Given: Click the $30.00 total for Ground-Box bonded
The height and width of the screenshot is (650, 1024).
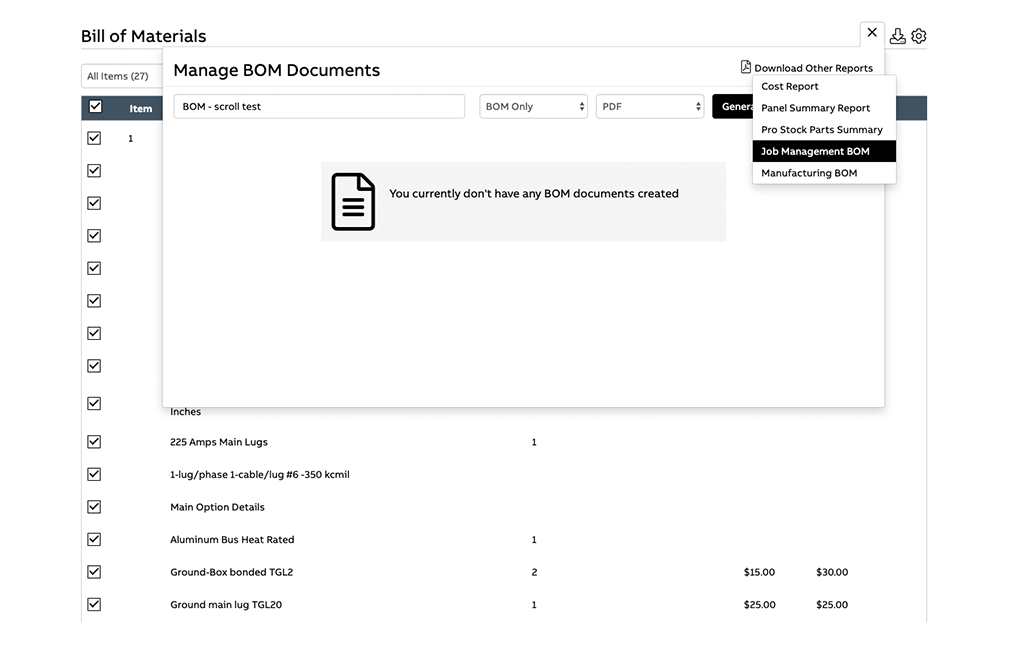Looking at the screenshot, I should coord(832,572).
